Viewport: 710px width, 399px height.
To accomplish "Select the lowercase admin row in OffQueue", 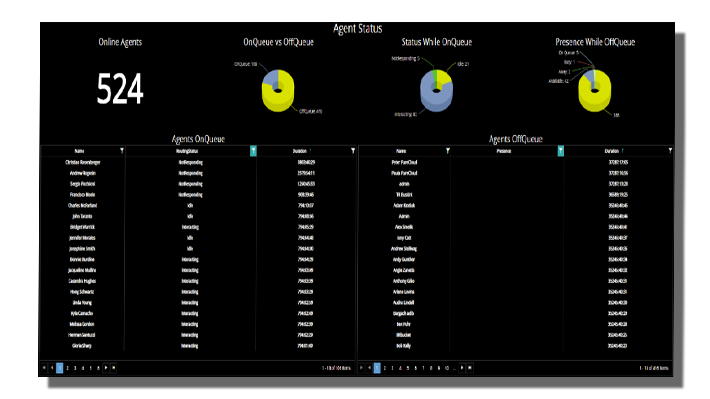I will 515,184.
